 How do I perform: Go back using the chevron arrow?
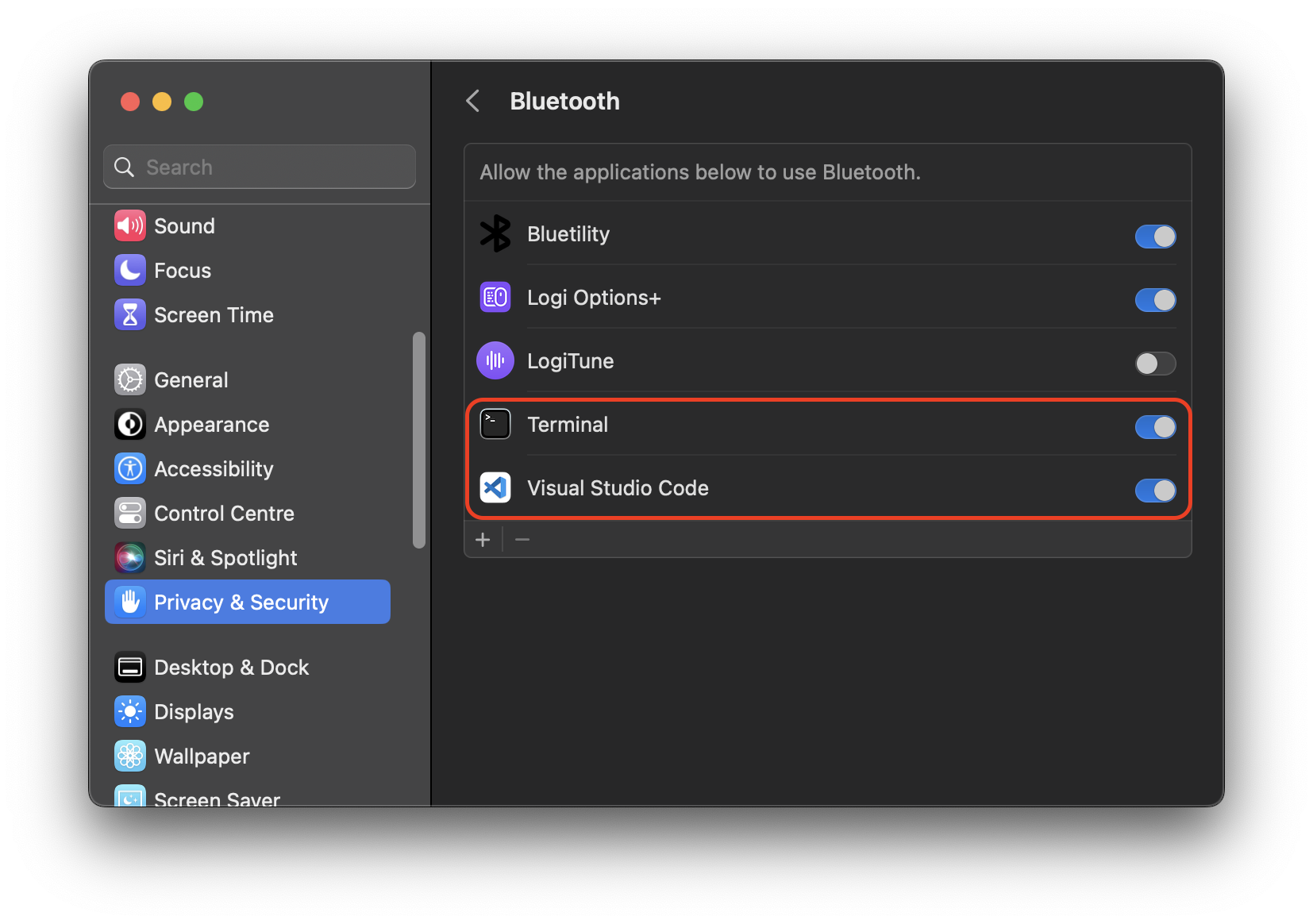(473, 101)
